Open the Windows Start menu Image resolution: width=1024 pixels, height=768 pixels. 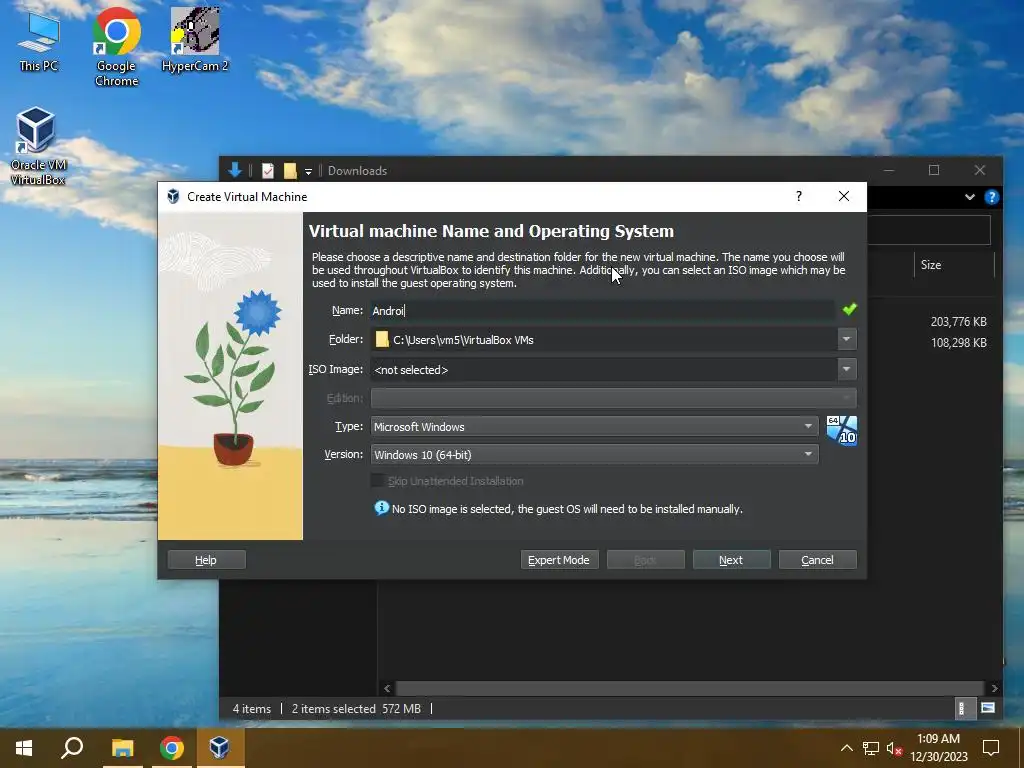[x=24, y=748]
